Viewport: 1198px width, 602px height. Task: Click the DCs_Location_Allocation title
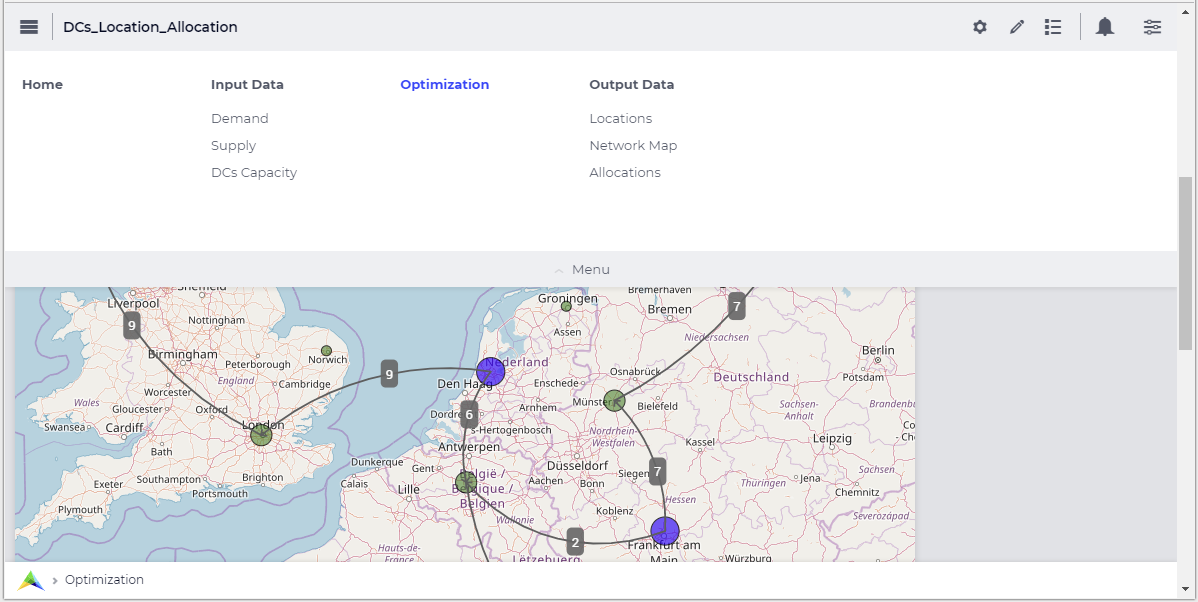coord(151,27)
